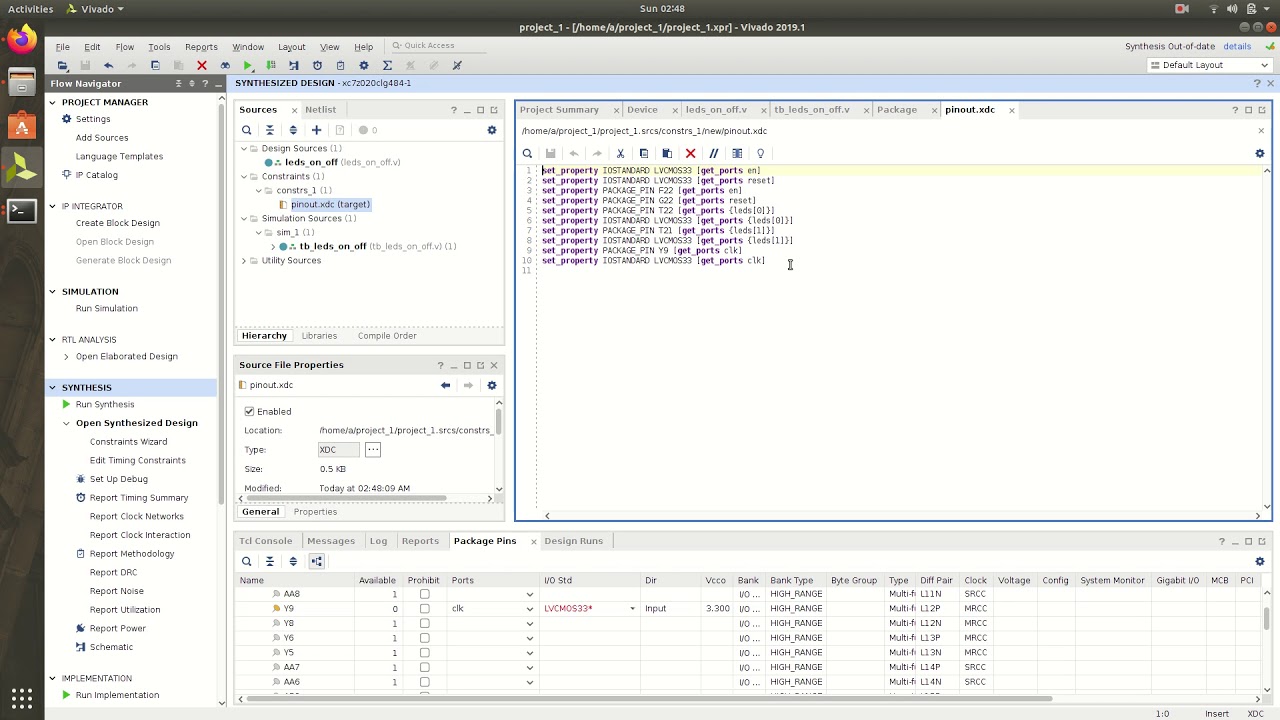Image resolution: width=1280 pixels, height=720 pixels.
Task: Open text editor settings gear
Action: click(x=1259, y=153)
